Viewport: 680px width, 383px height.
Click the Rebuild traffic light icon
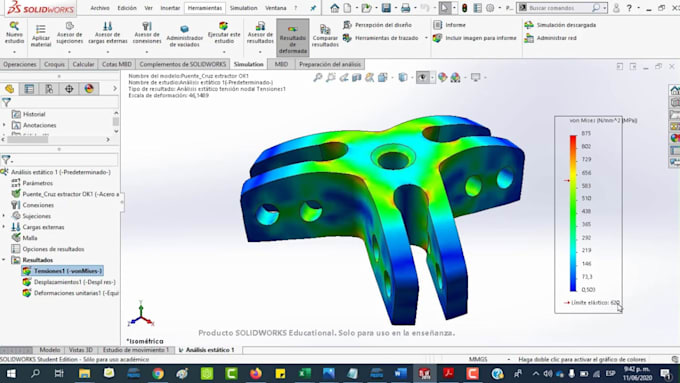coord(464,8)
